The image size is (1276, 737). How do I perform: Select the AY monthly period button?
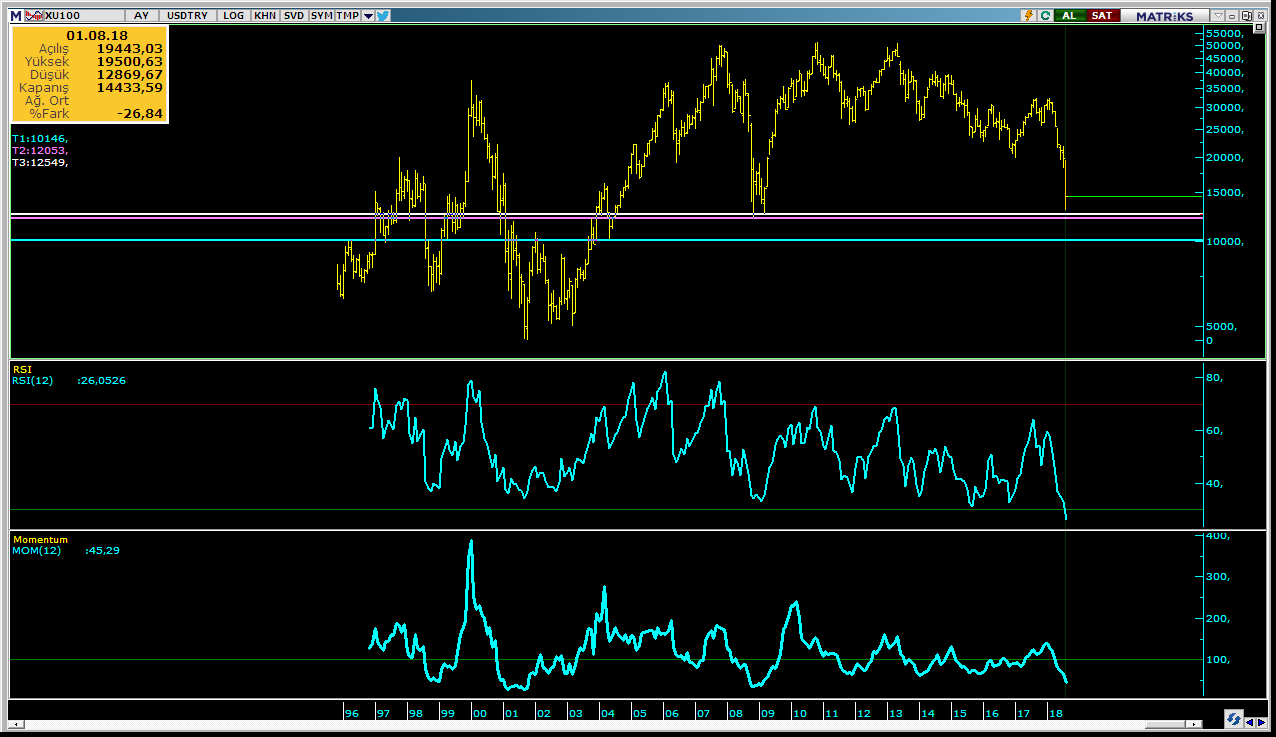[x=141, y=16]
